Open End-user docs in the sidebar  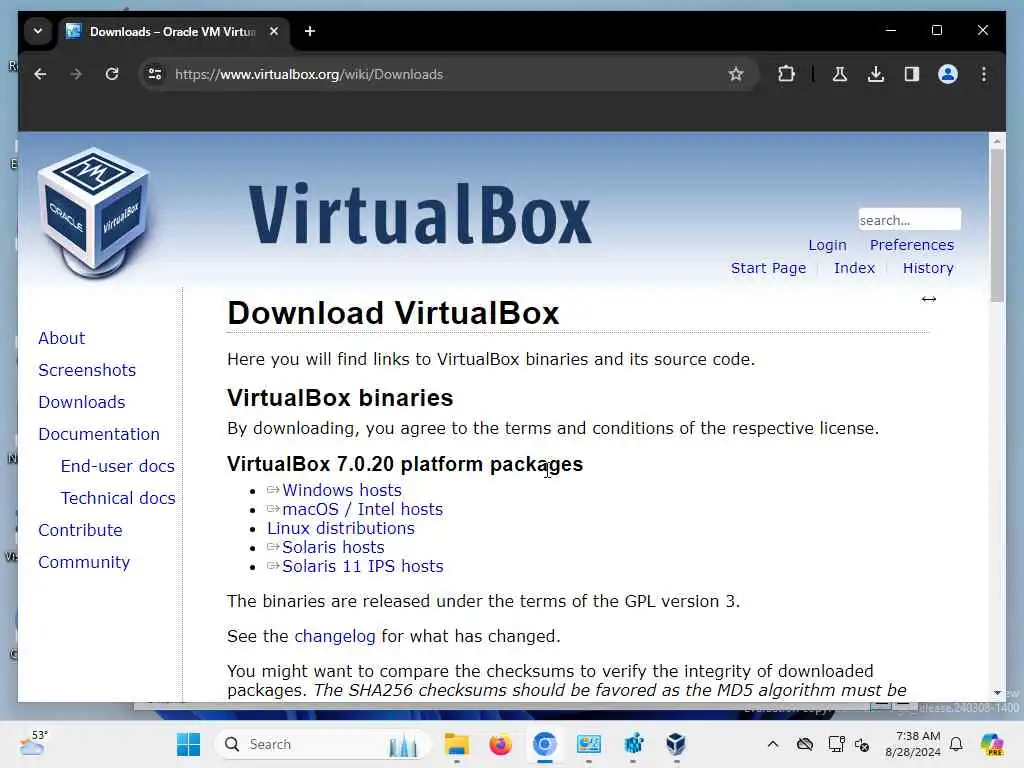click(x=118, y=466)
